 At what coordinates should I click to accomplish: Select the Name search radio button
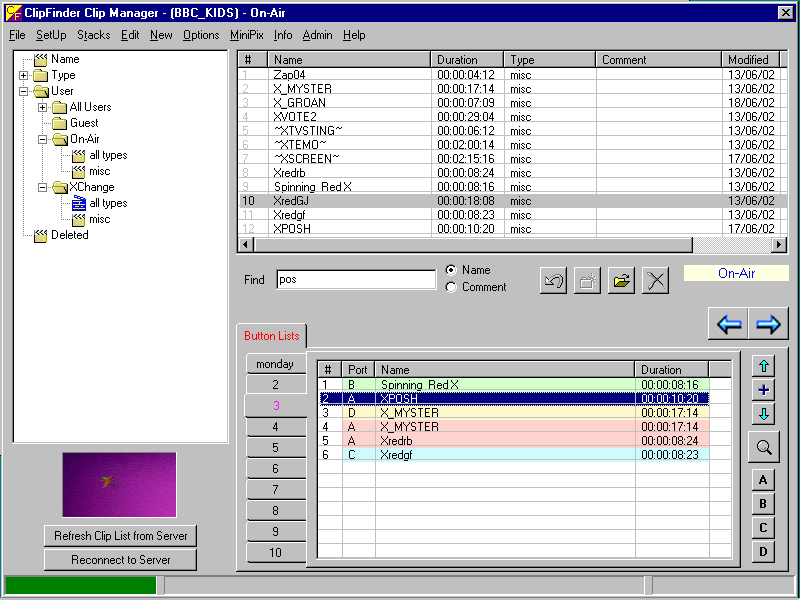click(451, 270)
